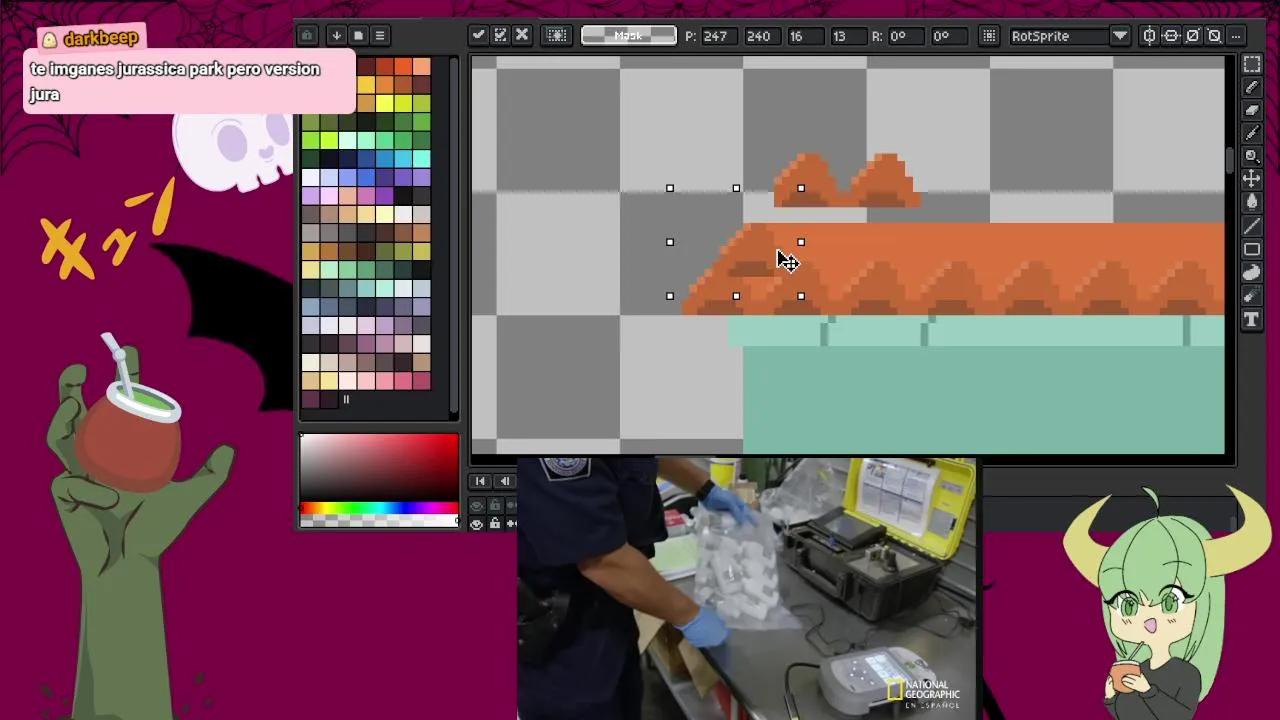1280x720 pixels.
Task: Click the top-right selection transform handle
Action: 801,188
